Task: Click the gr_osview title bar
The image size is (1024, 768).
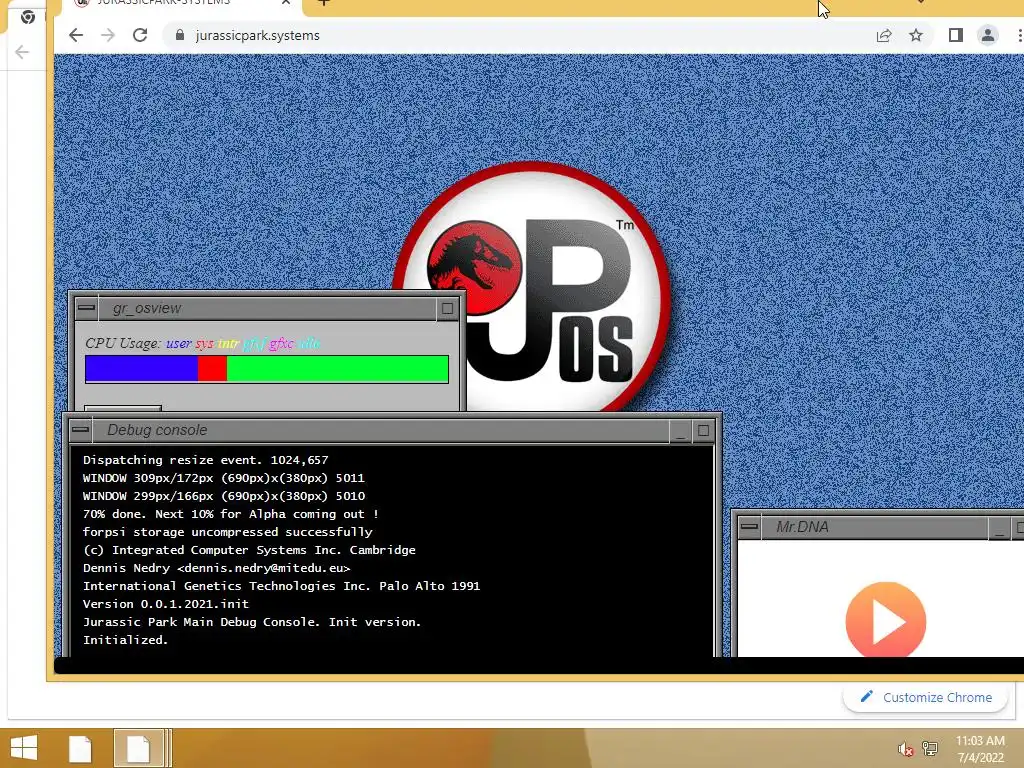Action: click(266, 308)
